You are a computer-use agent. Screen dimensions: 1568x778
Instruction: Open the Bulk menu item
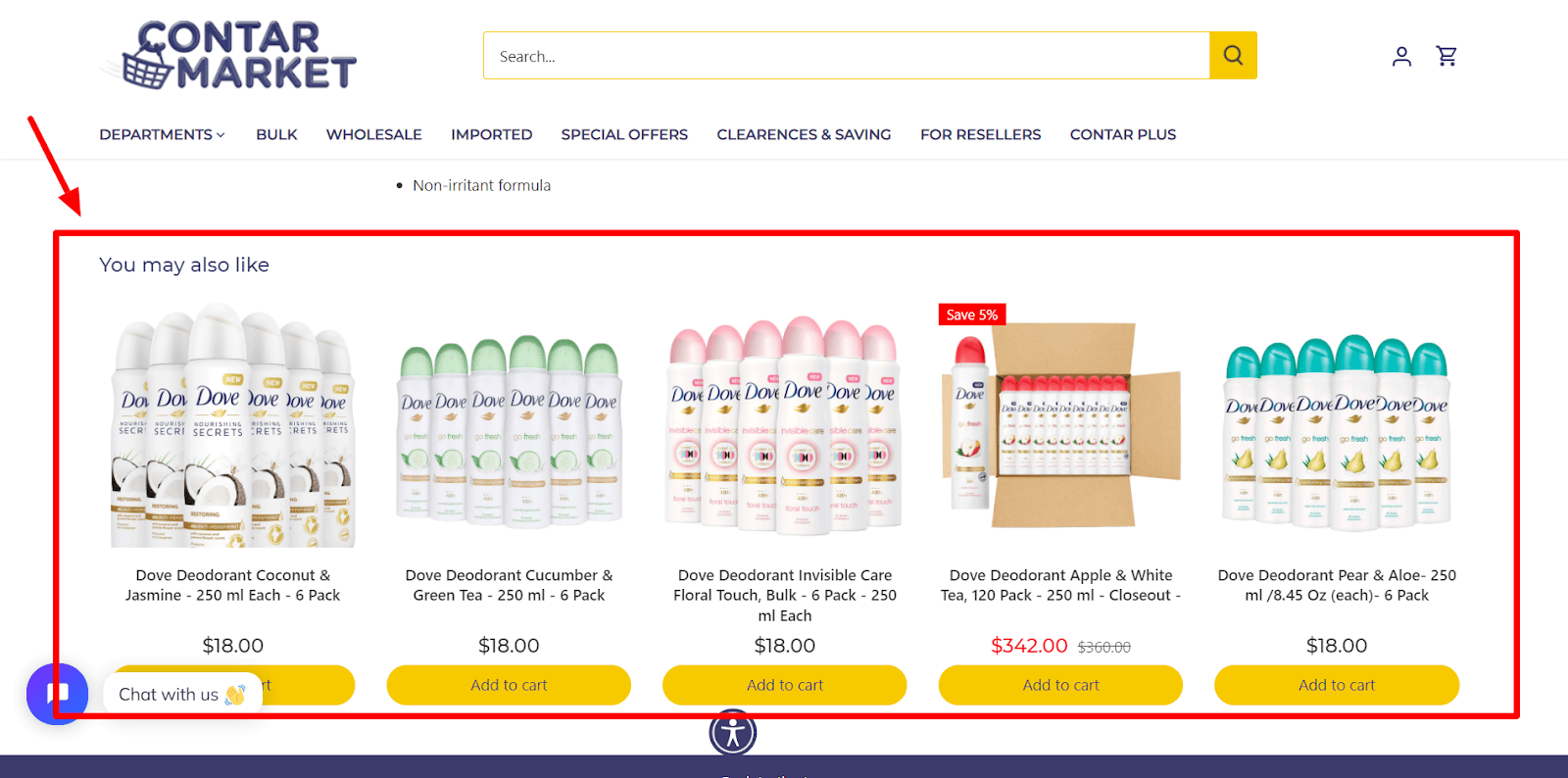click(x=276, y=134)
